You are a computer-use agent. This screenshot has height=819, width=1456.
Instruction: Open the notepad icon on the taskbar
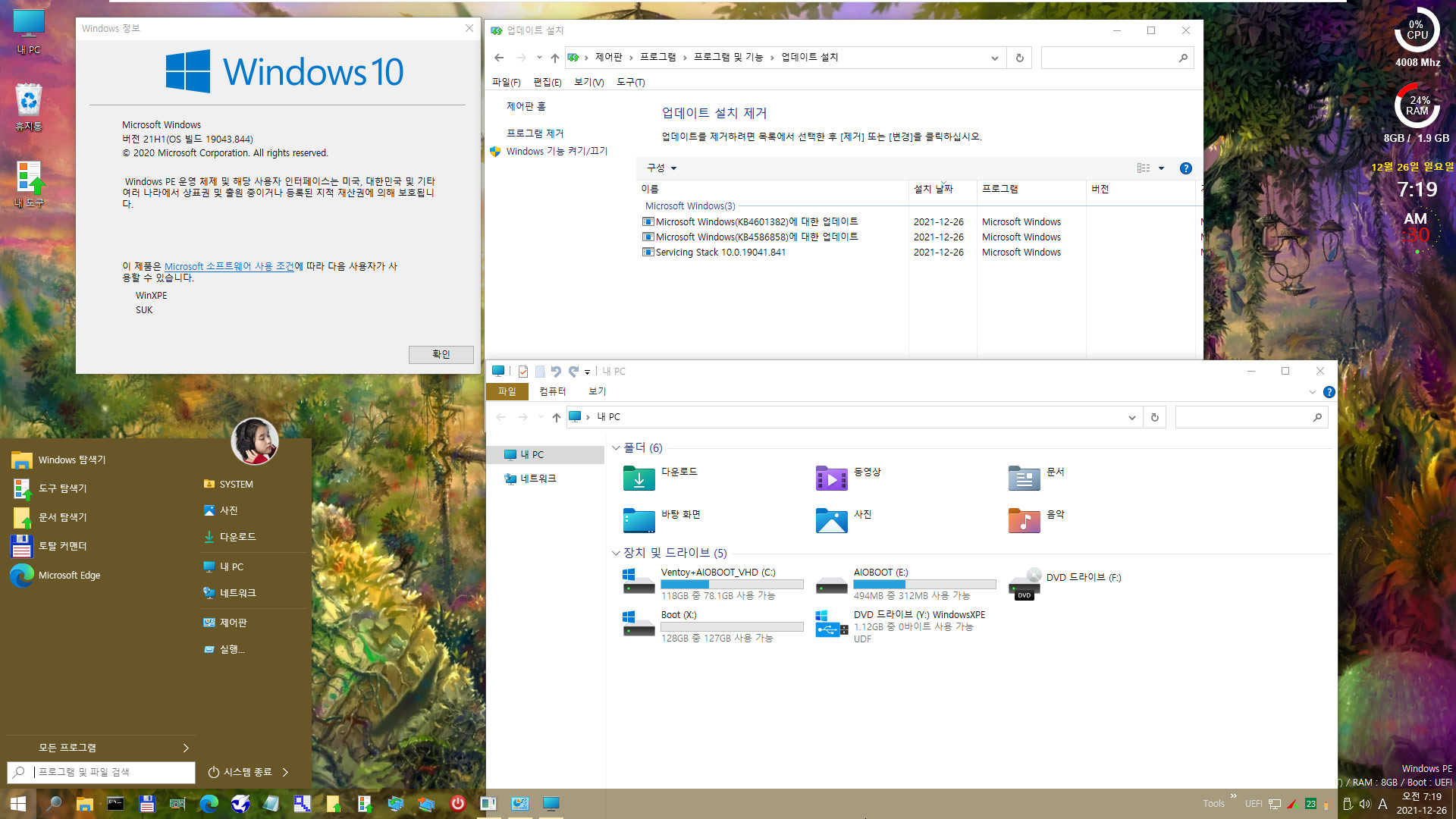pyautogui.click(x=271, y=803)
